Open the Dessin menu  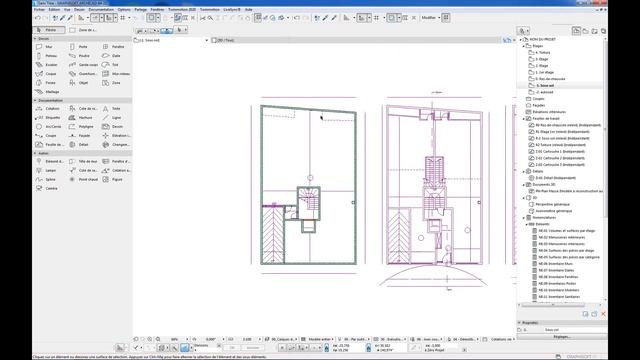[79, 9]
